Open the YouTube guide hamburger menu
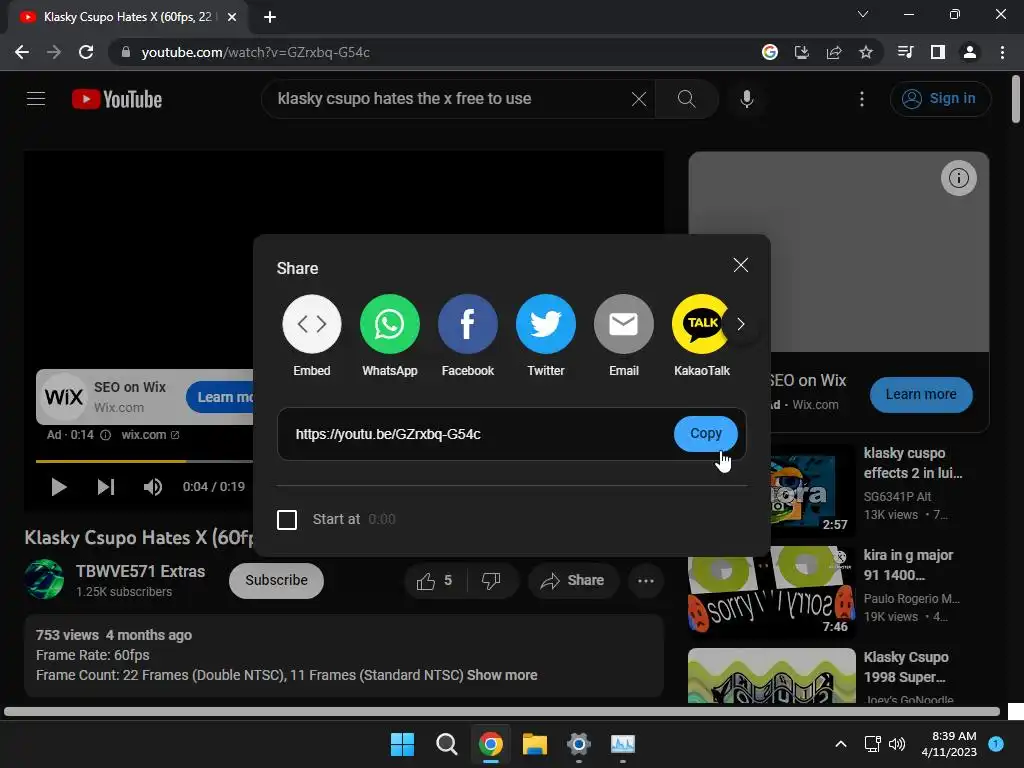Screen dimensions: 1024x768 [x=36, y=99]
